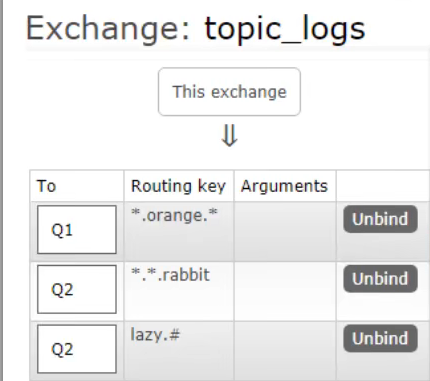The height and width of the screenshot is (381, 430).
Task: Click the topic_logs exchange name
Action: [x=285, y=30]
